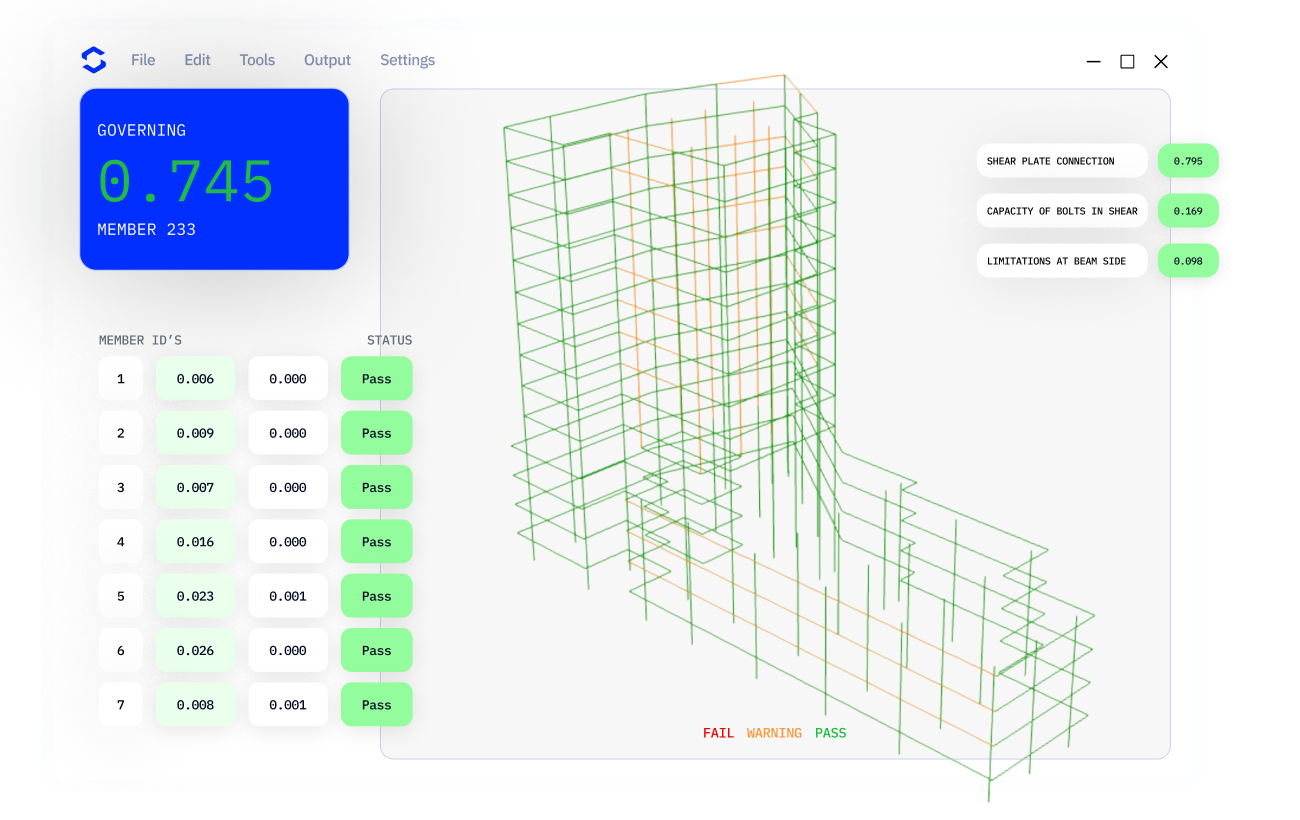Click the Pass button for member 1

click(376, 379)
